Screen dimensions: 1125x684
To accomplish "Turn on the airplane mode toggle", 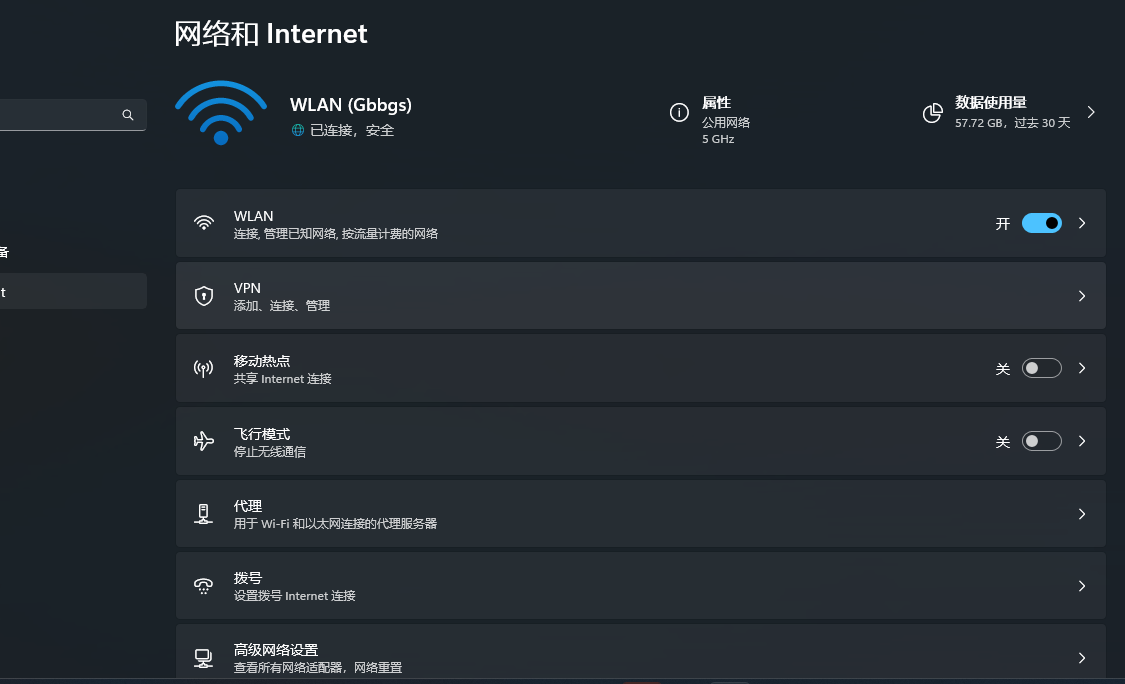I will tap(1041, 441).
